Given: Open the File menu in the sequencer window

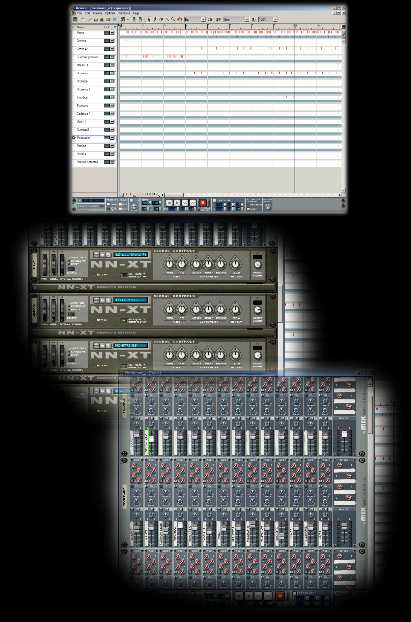Looking at the screenshot, I should (x=78, y=13).
